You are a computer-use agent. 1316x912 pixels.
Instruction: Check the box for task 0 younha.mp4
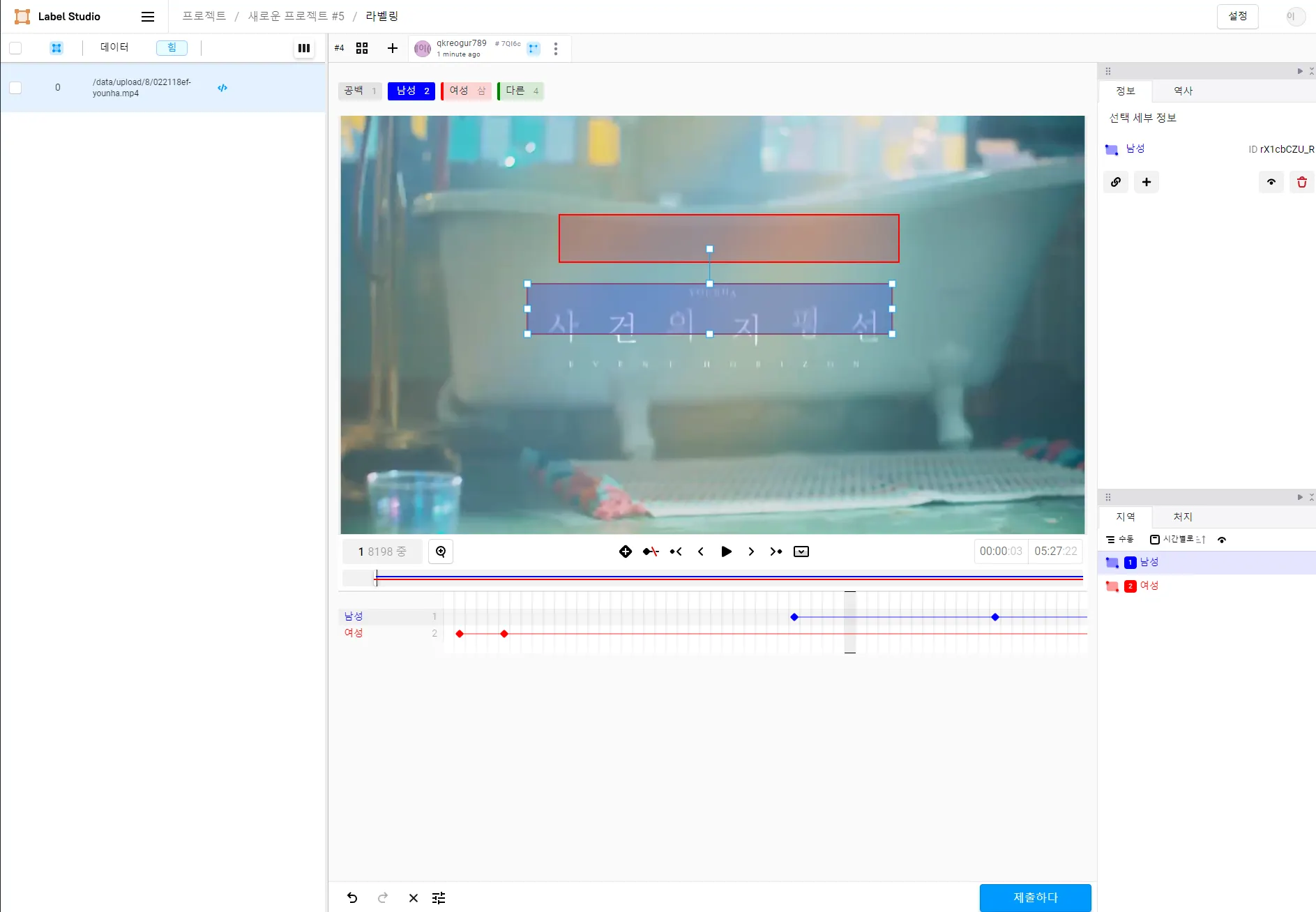pyautogui.click(x=15, y=88)
